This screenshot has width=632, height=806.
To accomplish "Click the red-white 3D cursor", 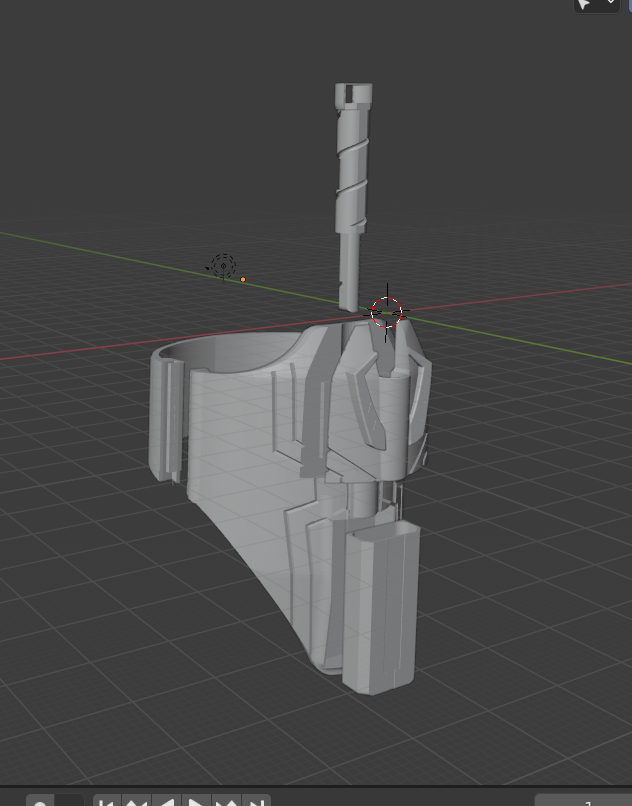I will (x=387, y=313).
